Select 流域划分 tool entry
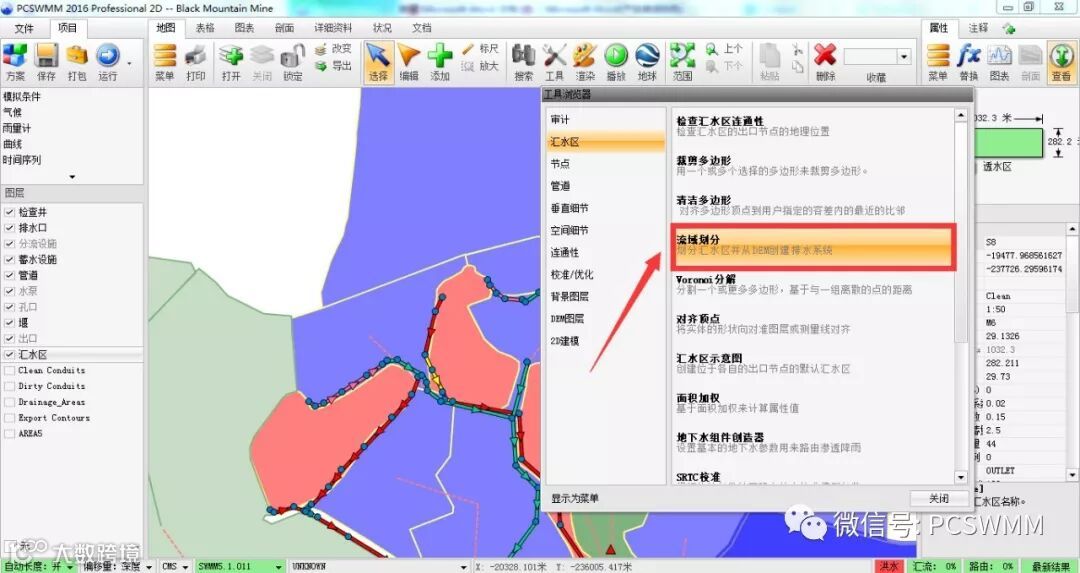1080x573 pixels. click(x=813, y=245)
